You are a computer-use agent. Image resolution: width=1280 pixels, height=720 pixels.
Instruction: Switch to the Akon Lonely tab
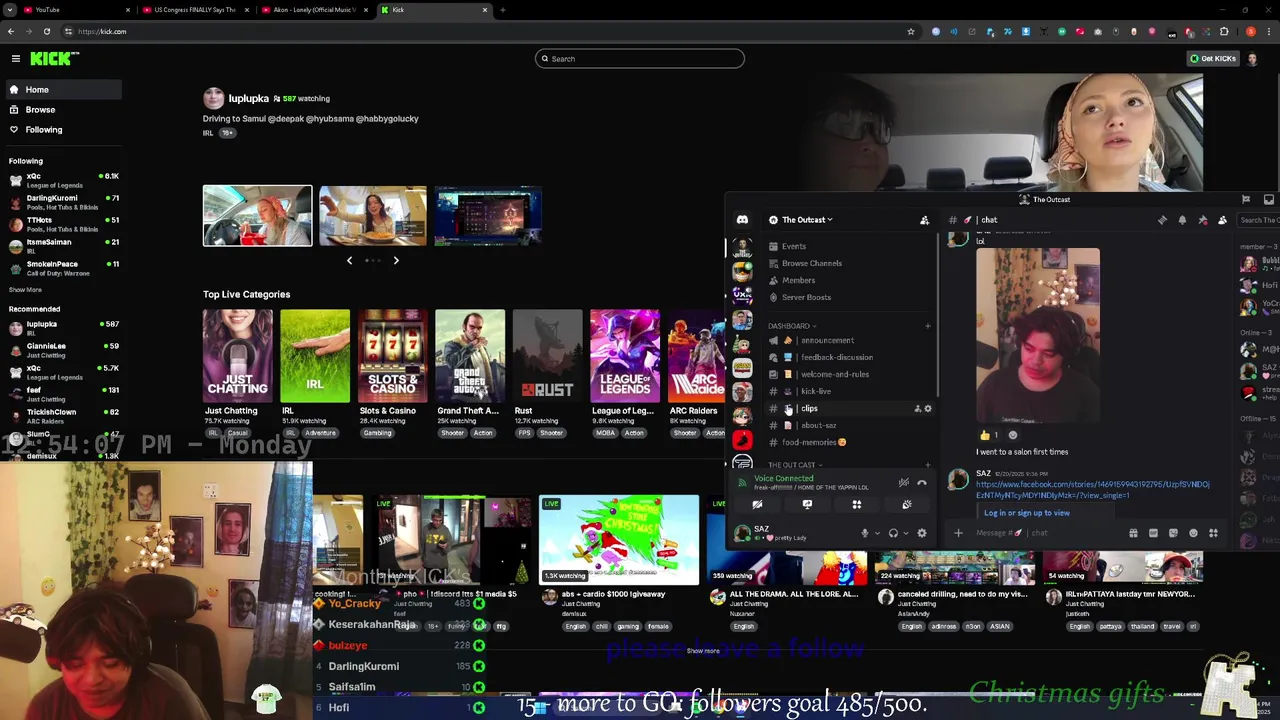[x=315, y=10]
